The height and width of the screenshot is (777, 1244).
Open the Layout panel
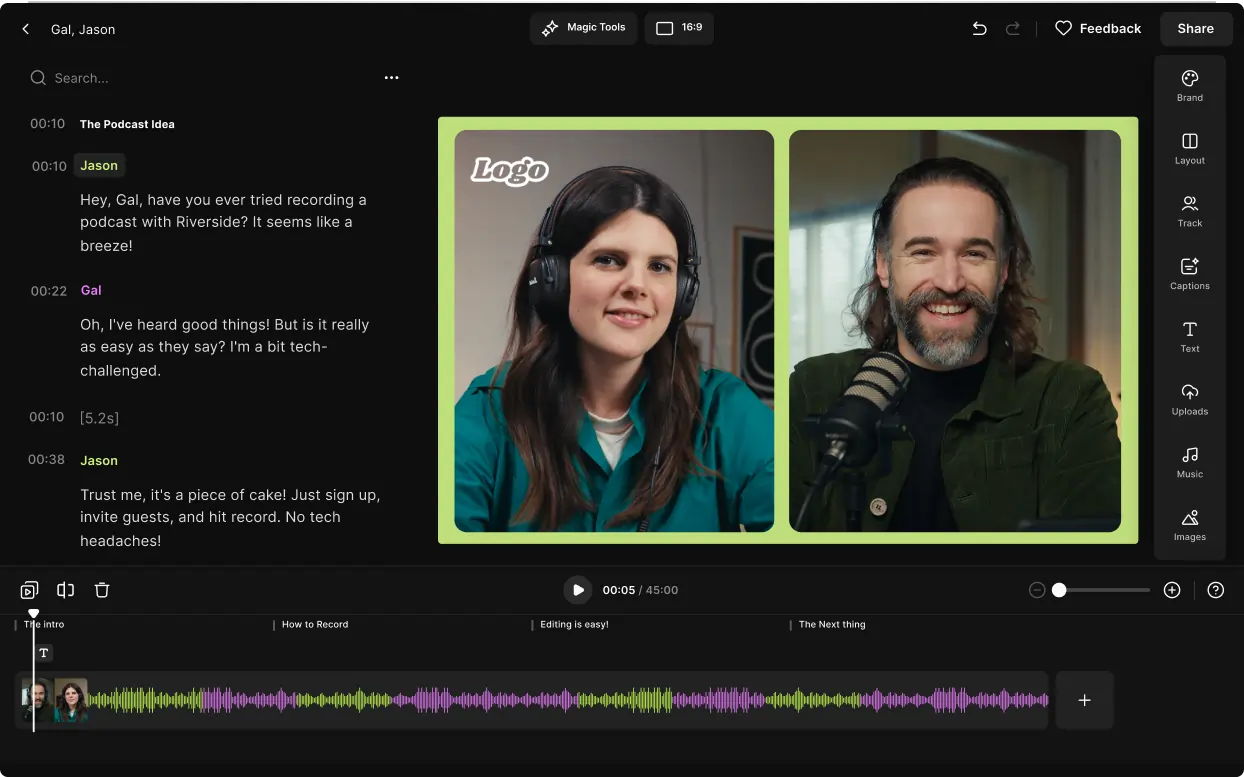1189,148
